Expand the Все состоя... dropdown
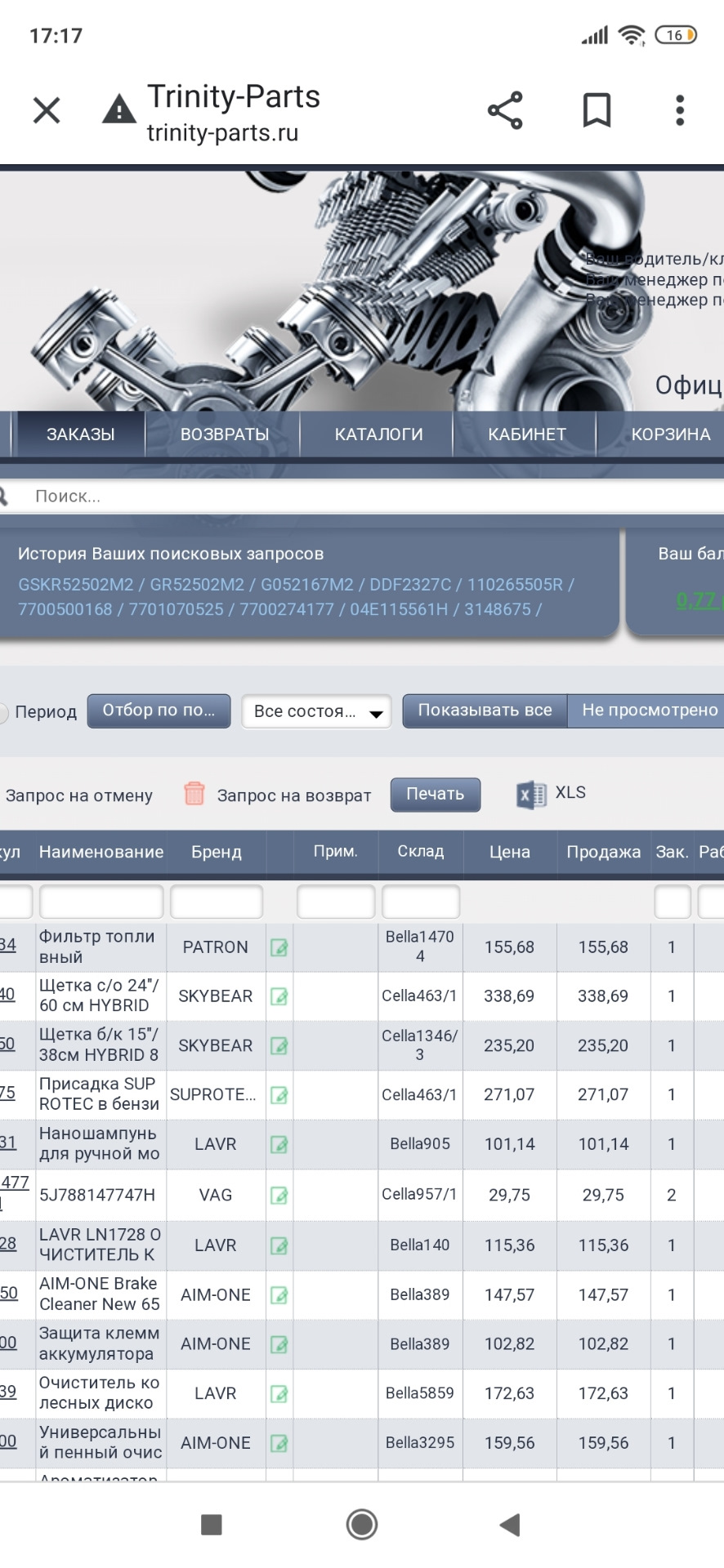 [316, 711]
